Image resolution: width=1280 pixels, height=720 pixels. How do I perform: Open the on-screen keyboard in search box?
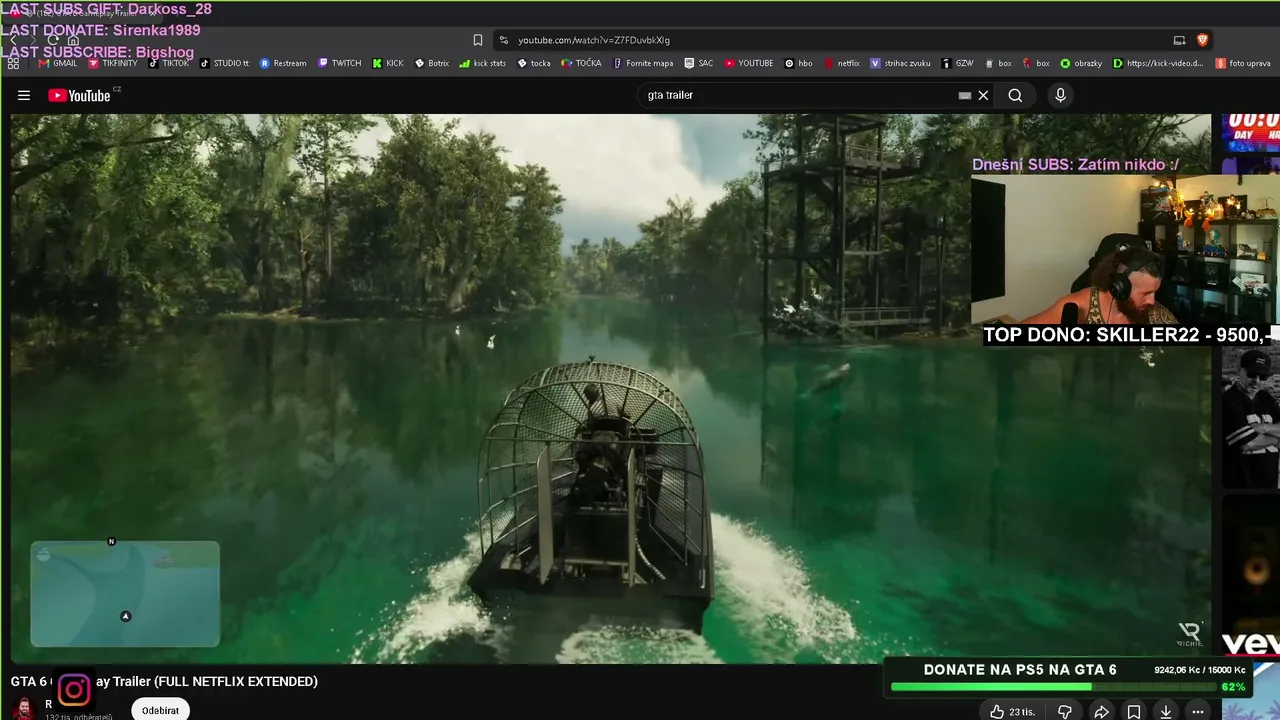tap(964, 96)
